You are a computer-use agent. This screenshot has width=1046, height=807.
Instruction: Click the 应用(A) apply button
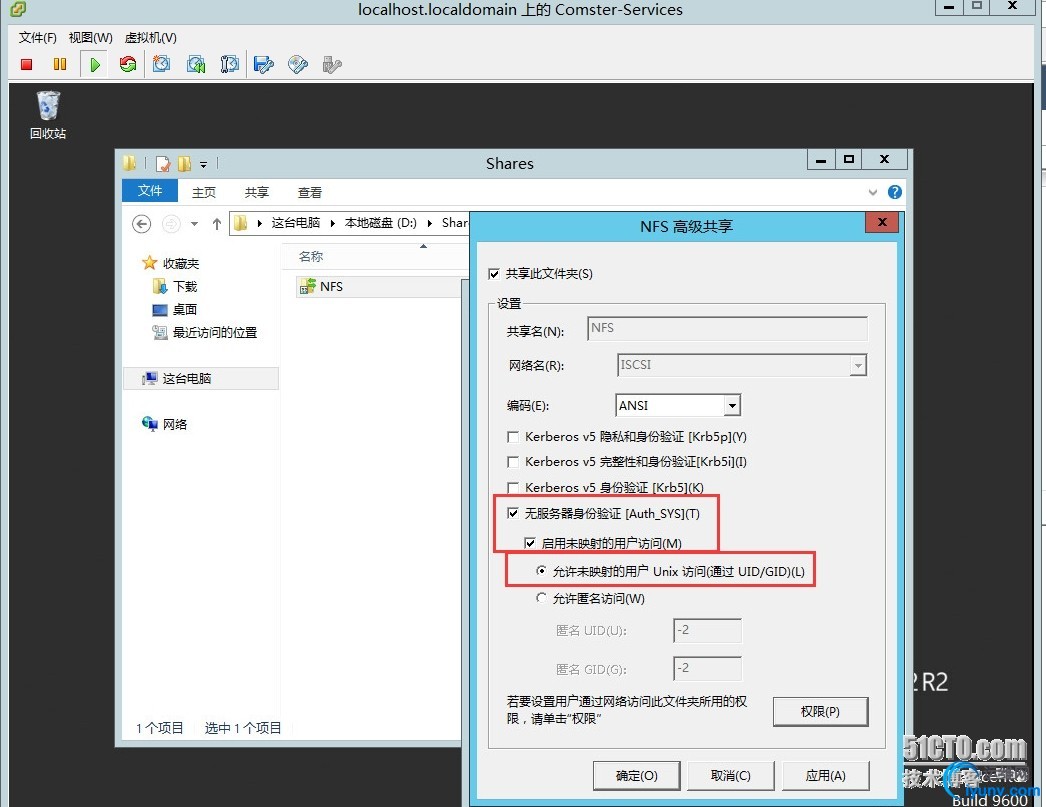(825, 776)
